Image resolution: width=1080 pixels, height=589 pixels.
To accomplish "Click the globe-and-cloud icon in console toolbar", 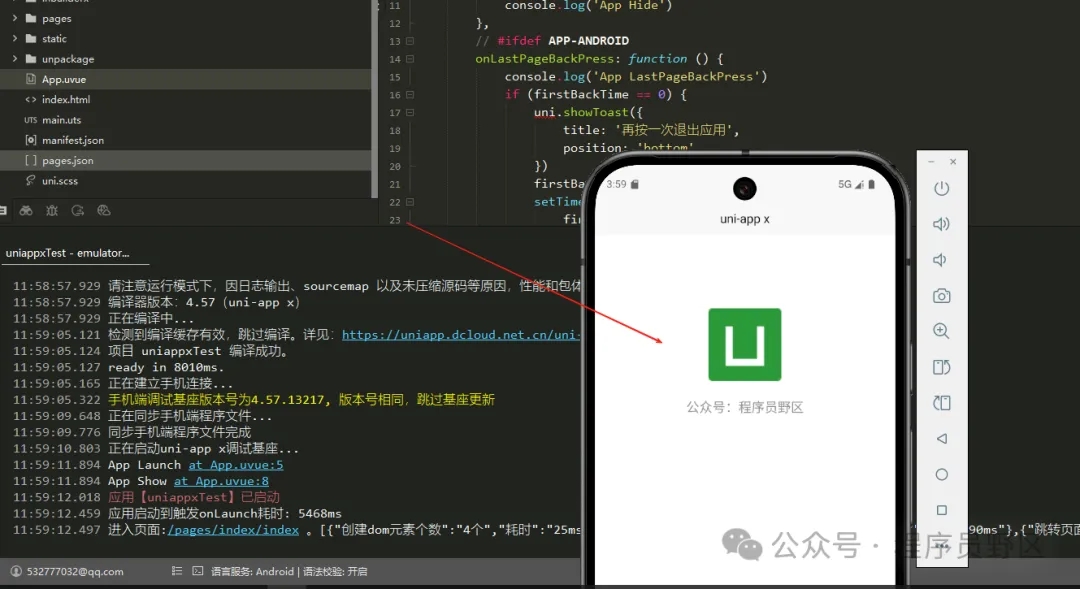I will (104, 211).
